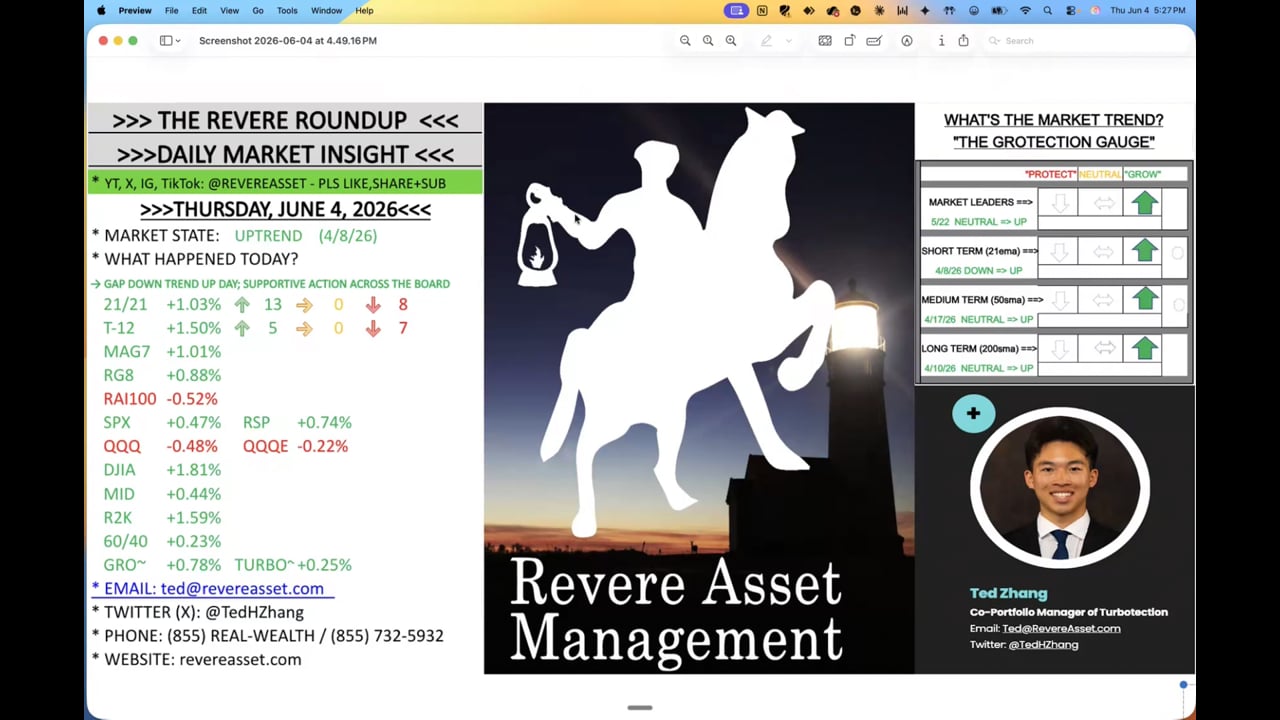Click the Share icon in toolbar
This screenshot has width=1280, height=720.
(963, 41)
